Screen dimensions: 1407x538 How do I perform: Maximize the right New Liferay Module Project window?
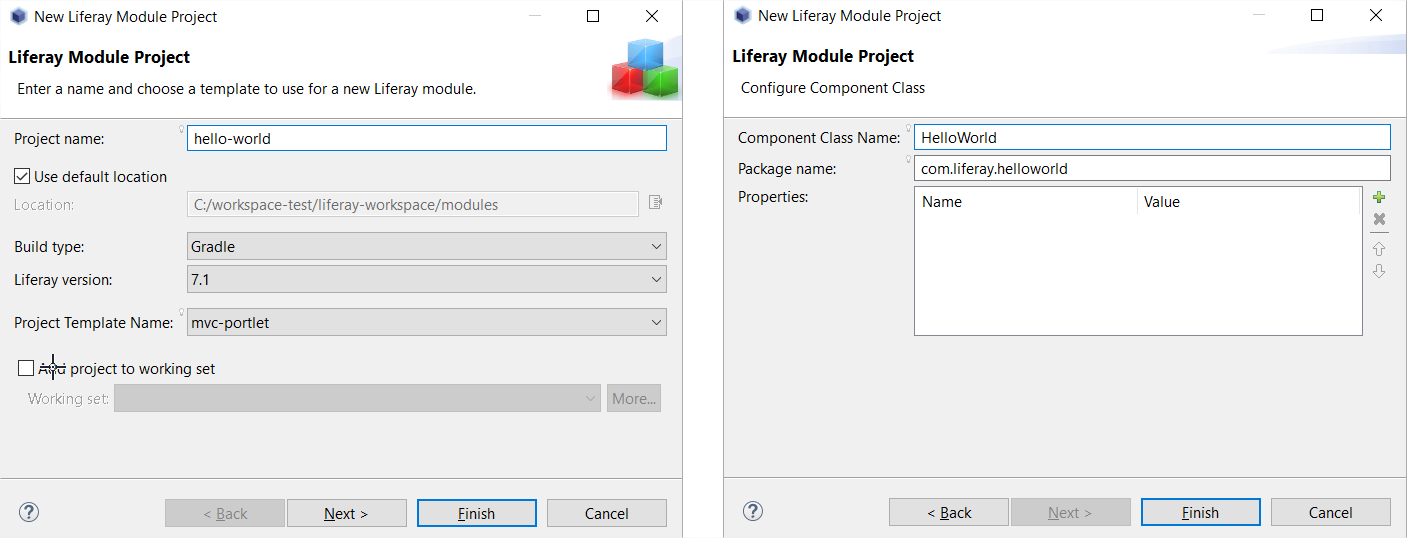click(x=1317, y=16)
